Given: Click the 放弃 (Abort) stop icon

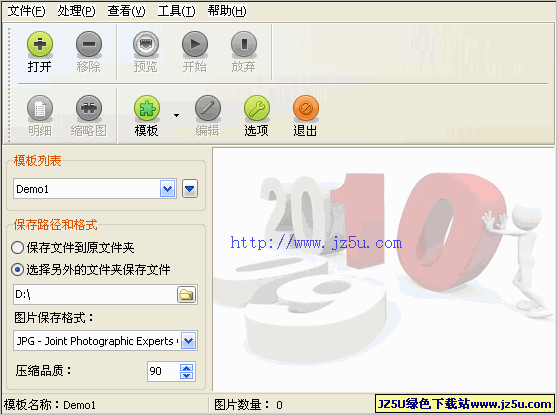Looking at the screenshot, I should click(244, 44).
